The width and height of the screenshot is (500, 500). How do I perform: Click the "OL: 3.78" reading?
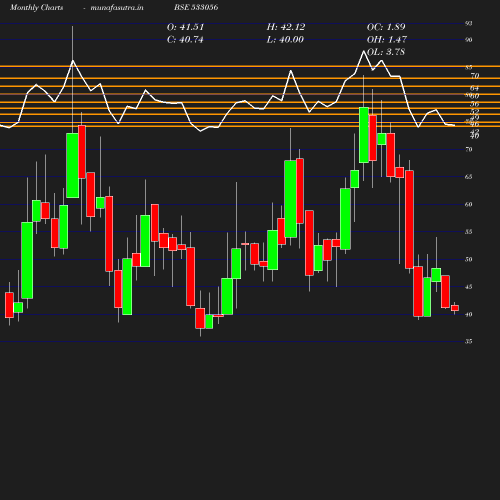[x=386, y=52]
